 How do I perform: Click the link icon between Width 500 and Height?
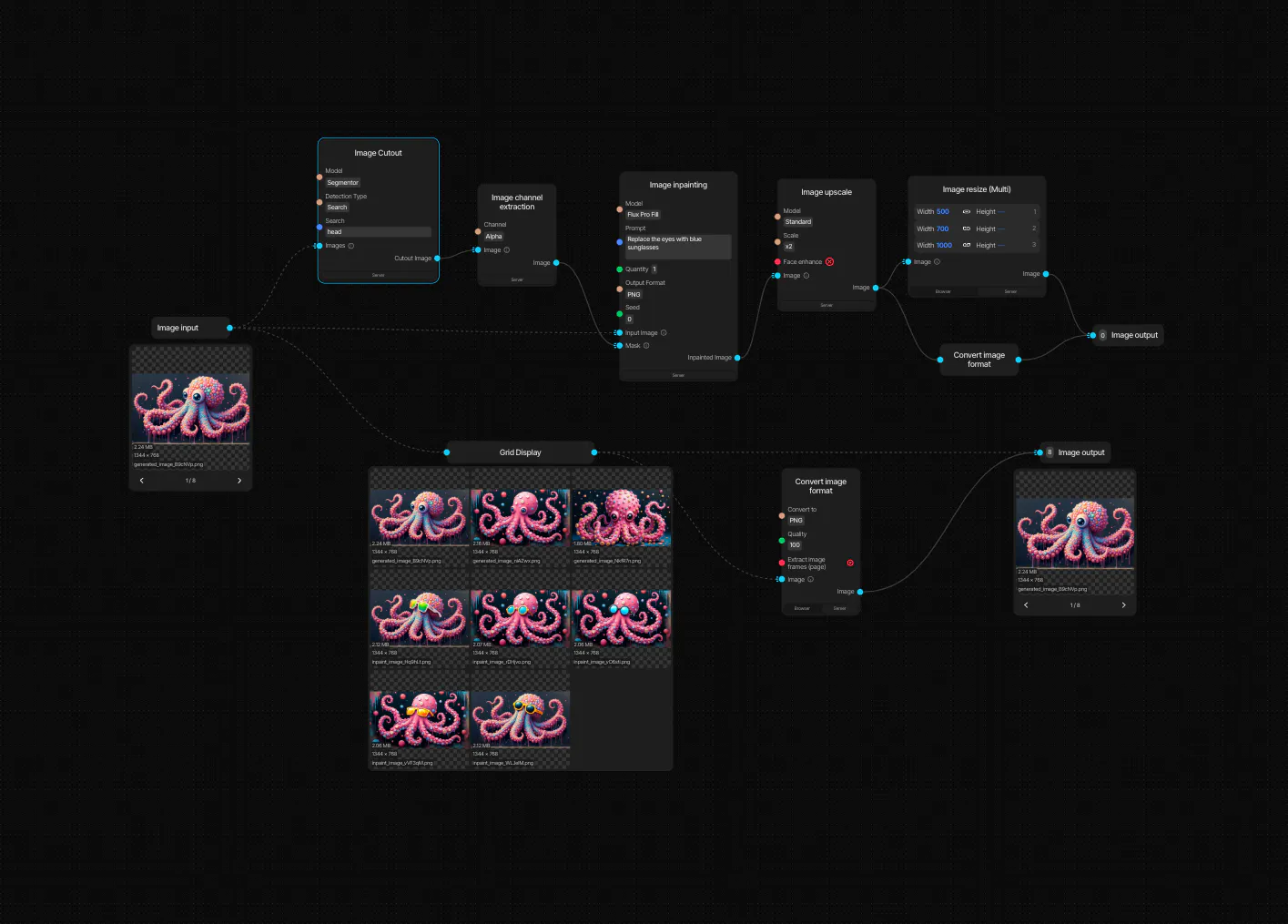click(967, 211)
